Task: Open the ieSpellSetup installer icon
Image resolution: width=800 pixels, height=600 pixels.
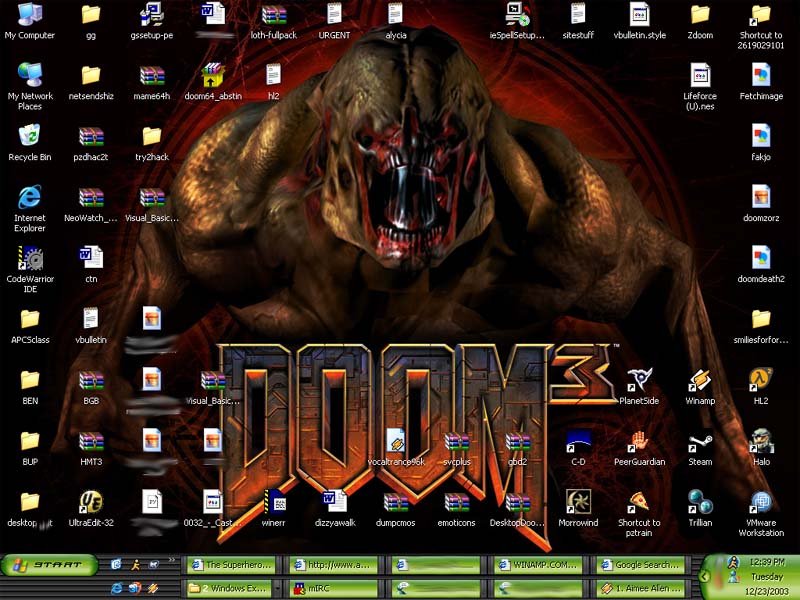Action: (517, 21)
